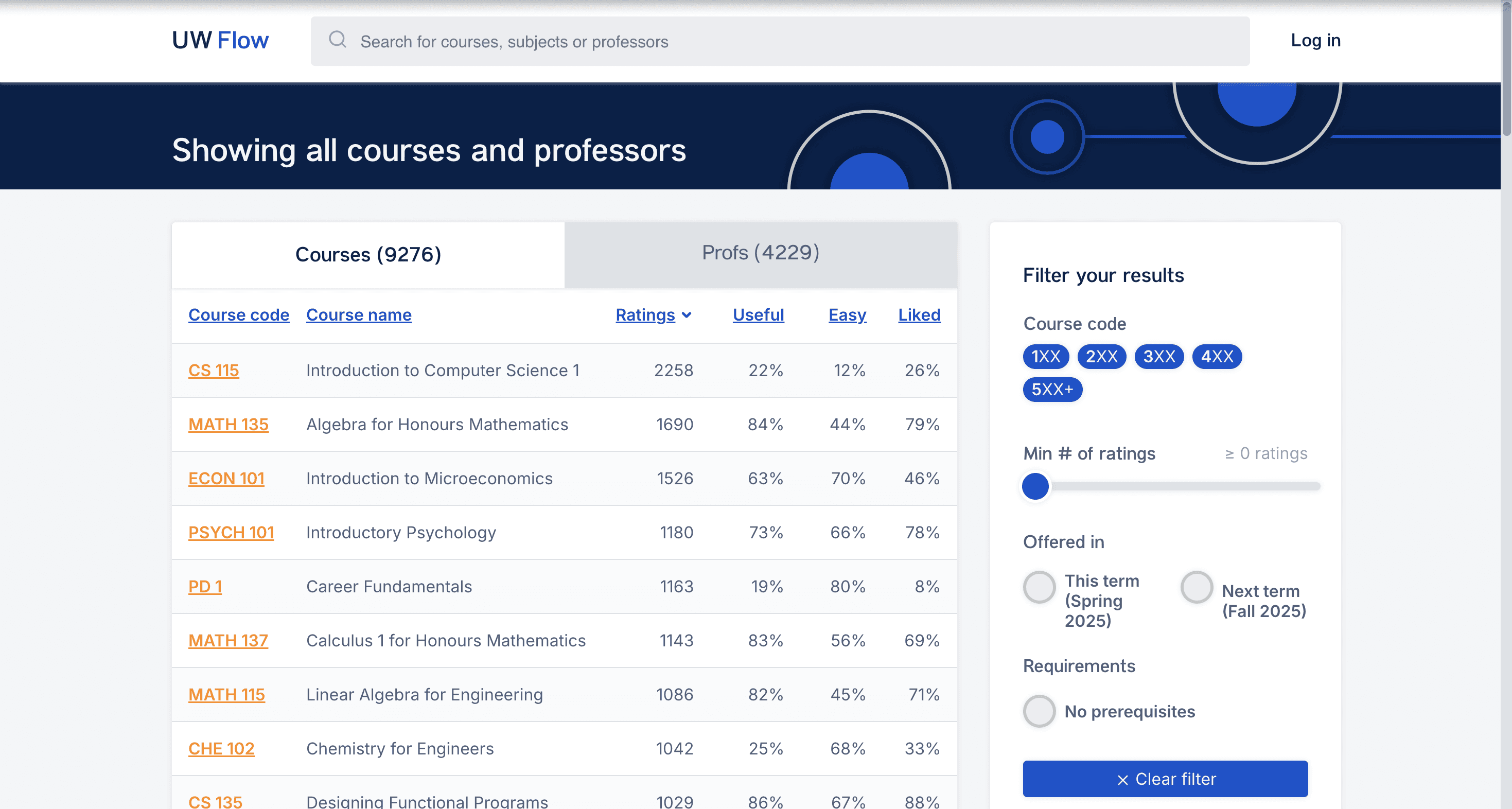Click the Min # of ratings slider handle
The width and height of the screenshot is (1512, 809).
click(x=1035, y=486)
